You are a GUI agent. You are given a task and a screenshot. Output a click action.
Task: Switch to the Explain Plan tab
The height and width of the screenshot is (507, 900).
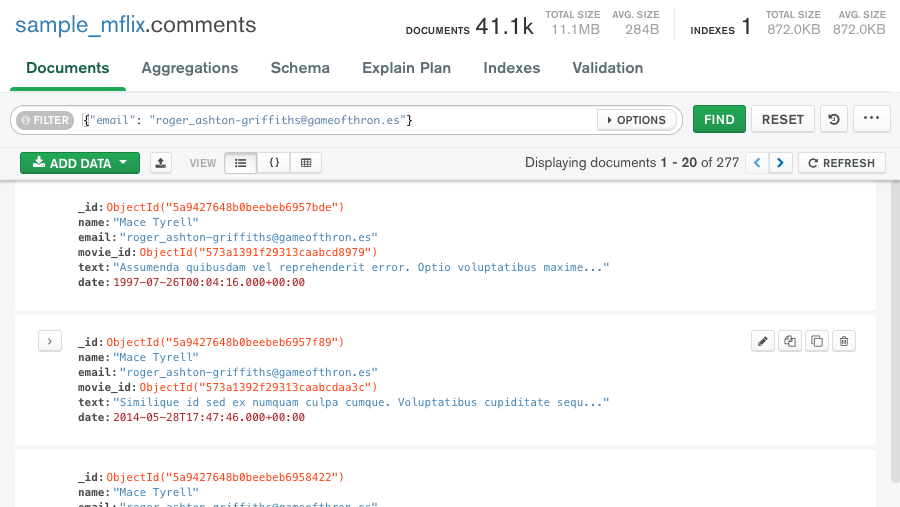(x=406, y=68)
